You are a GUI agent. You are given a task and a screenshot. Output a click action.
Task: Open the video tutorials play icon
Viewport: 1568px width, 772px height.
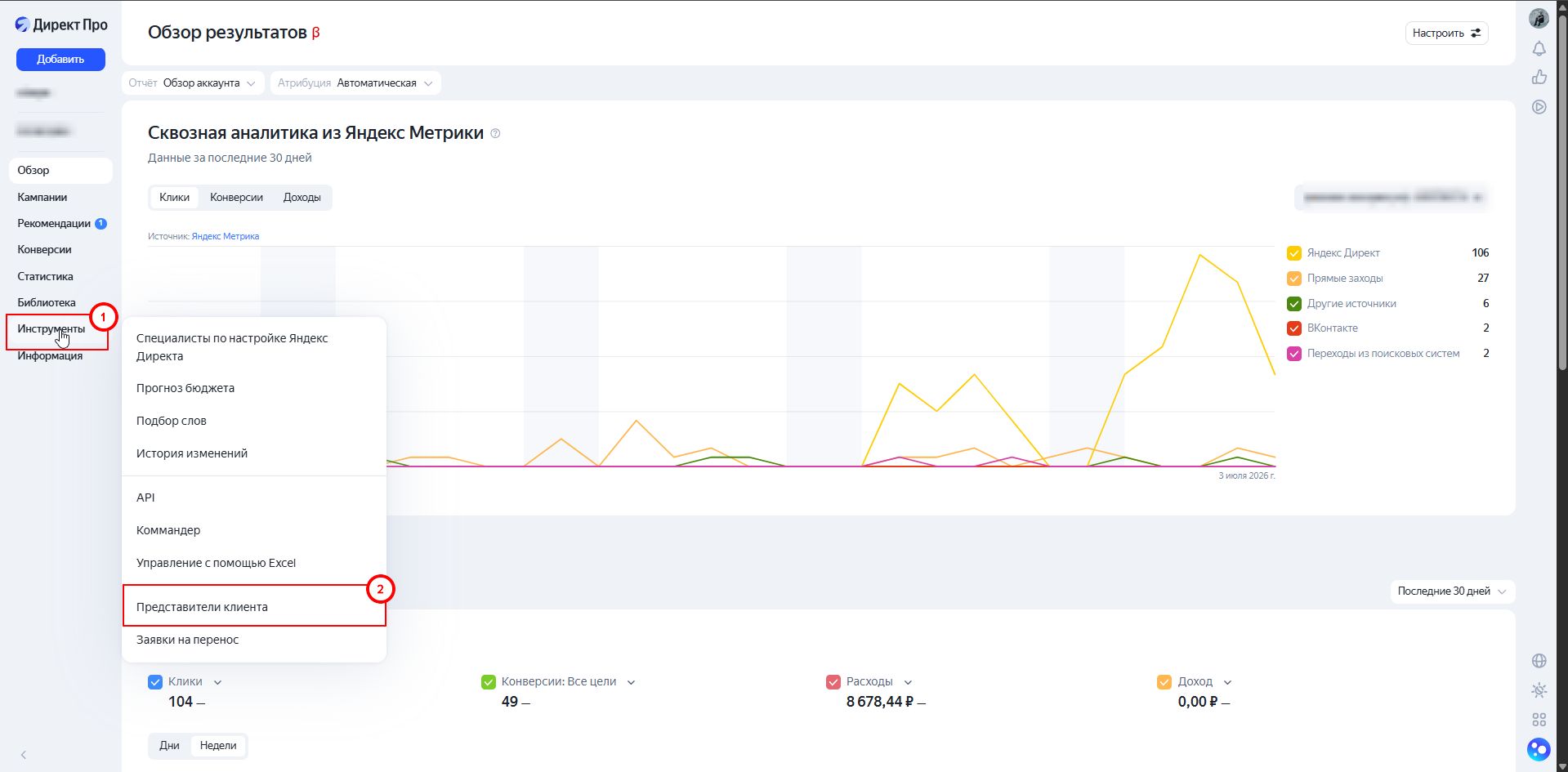click(1539, 107)
